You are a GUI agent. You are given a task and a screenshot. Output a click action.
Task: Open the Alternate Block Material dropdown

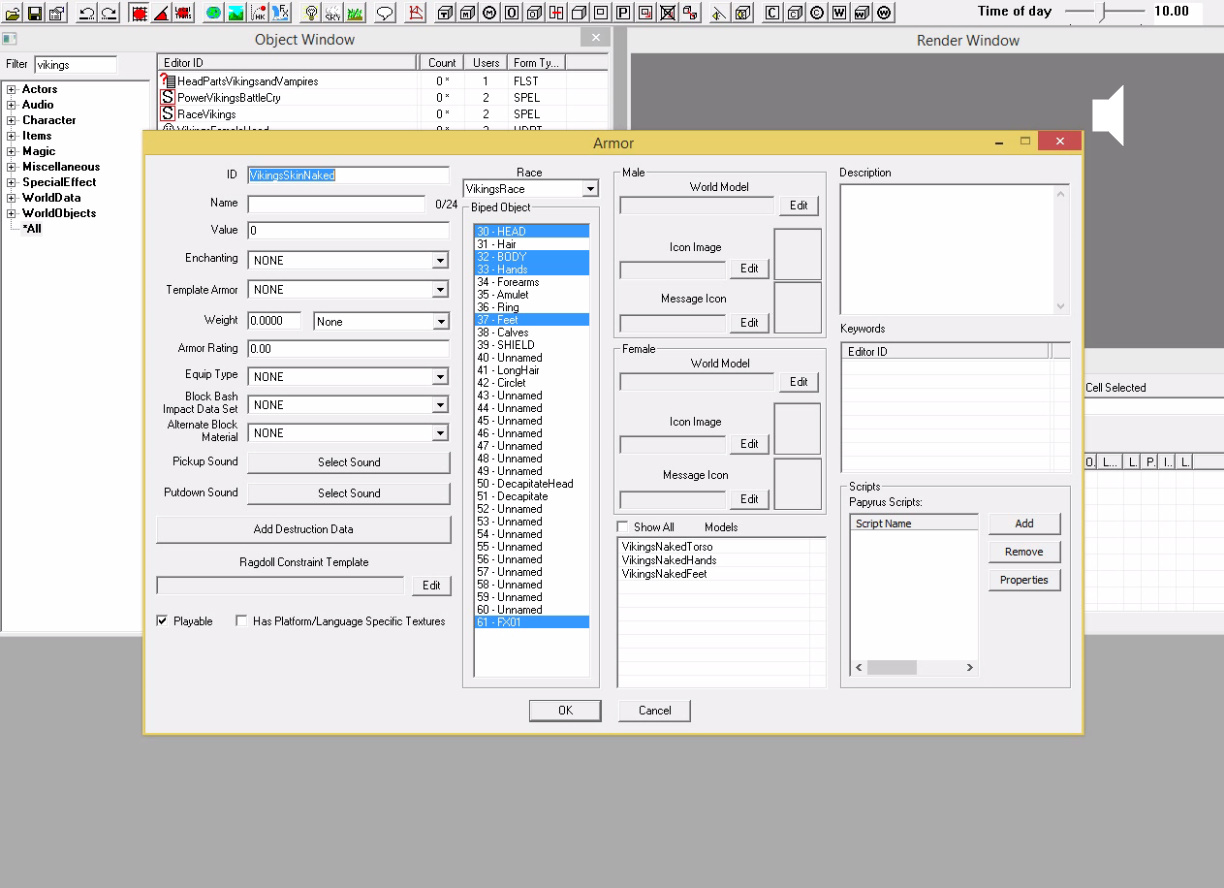440,433
